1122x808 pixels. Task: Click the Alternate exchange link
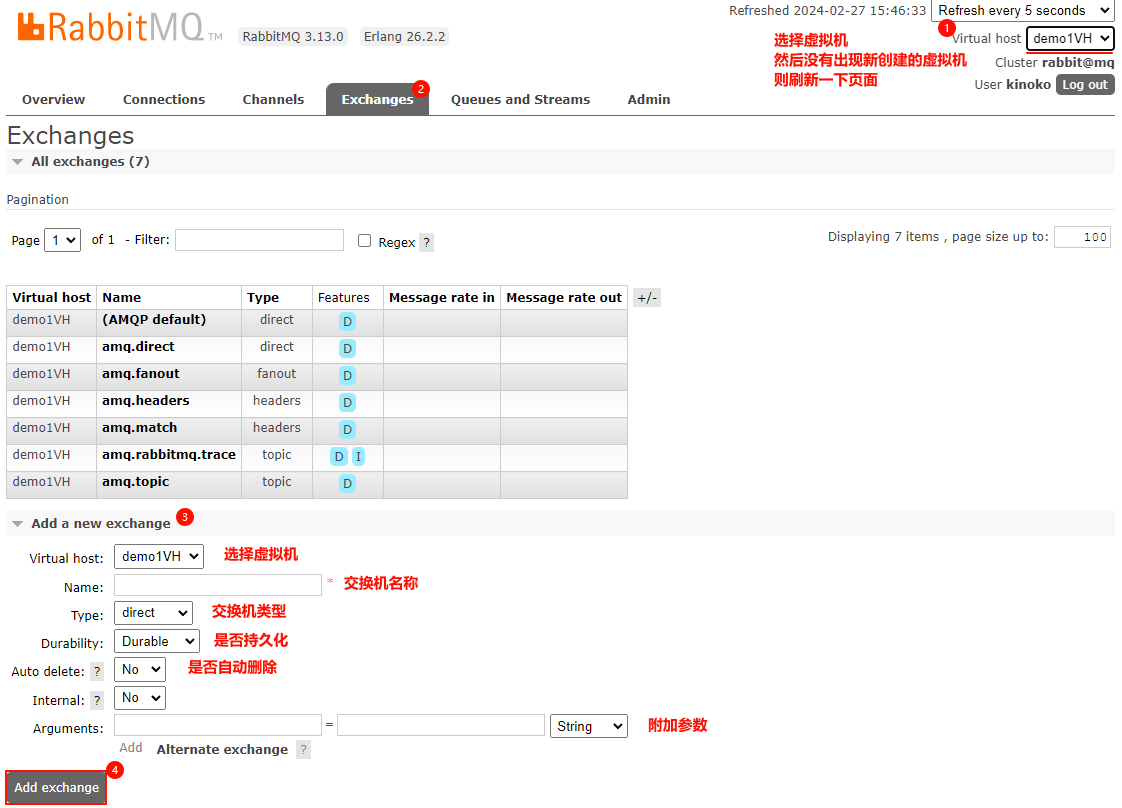[222, 749]
